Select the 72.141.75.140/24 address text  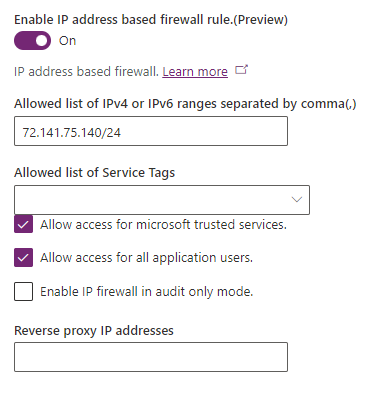pos(72,133)
